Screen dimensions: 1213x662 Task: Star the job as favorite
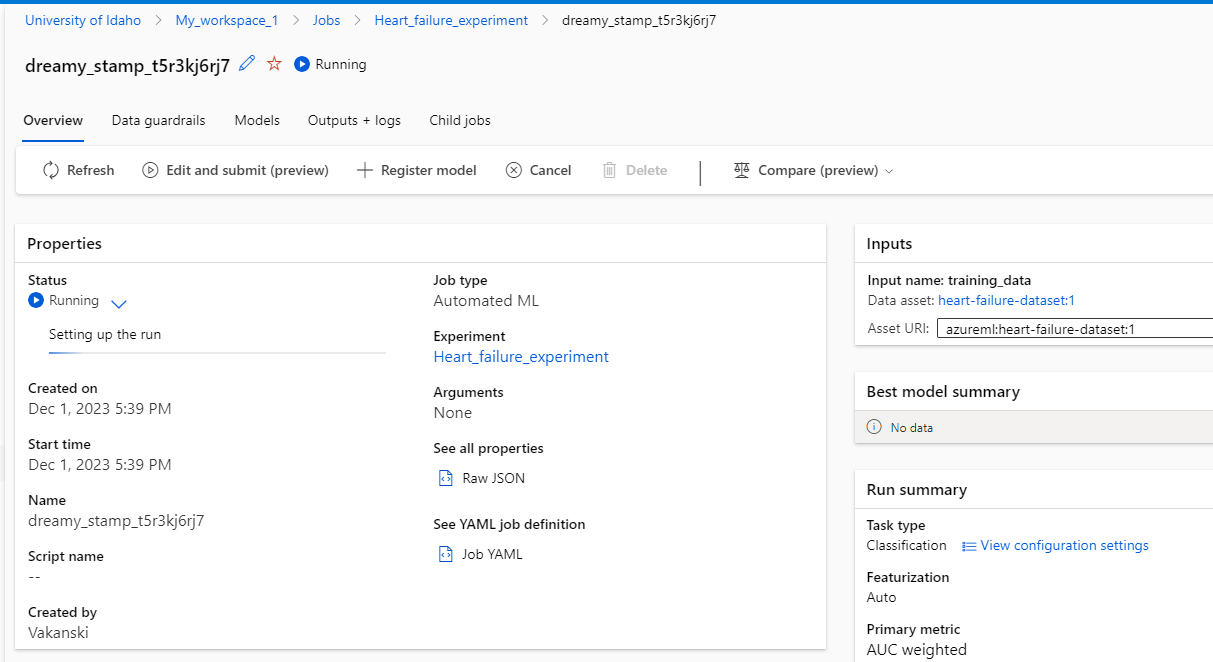[x=274, y=64]
